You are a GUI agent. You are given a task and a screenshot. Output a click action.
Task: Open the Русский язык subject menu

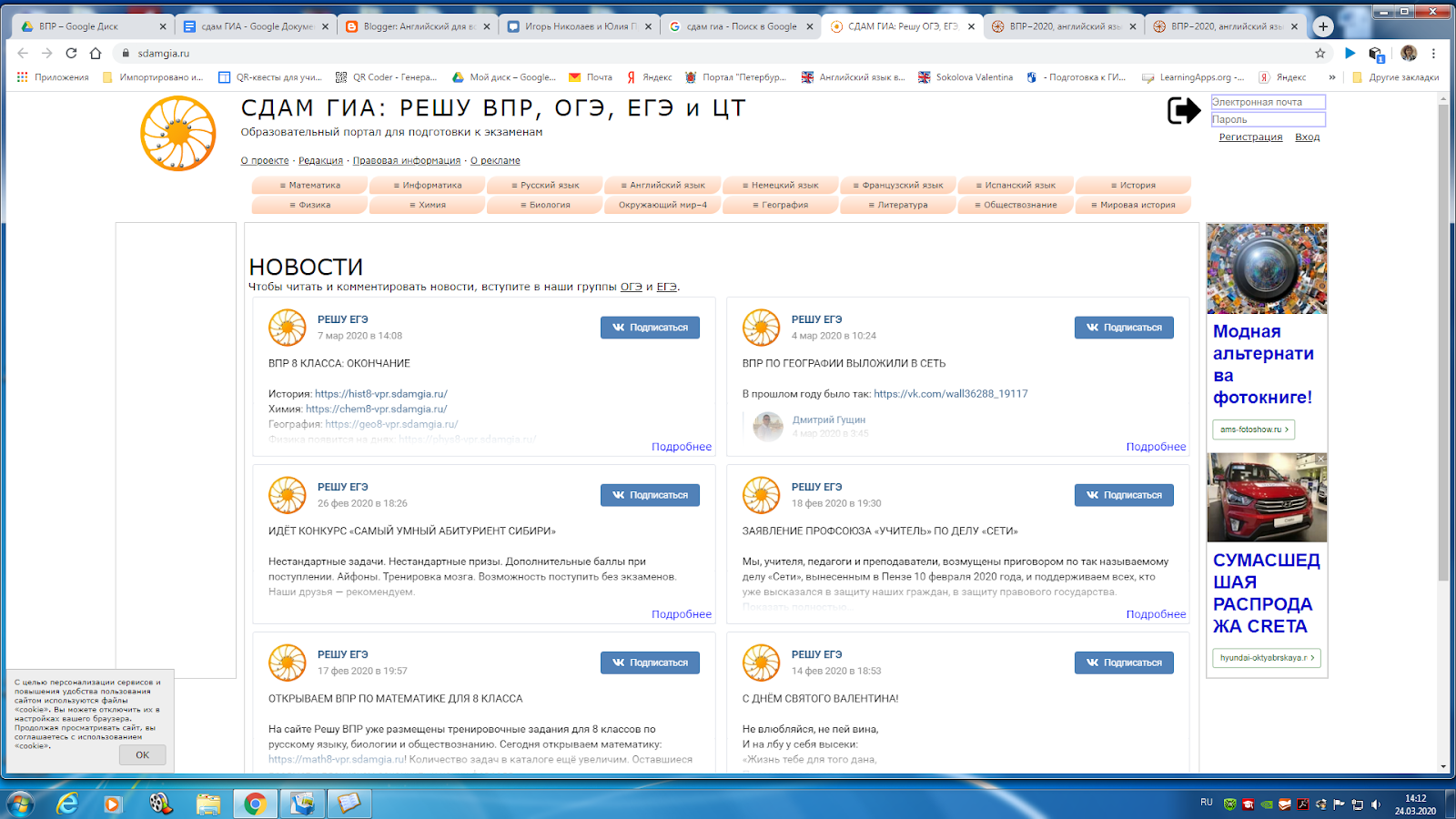[545, 186]
